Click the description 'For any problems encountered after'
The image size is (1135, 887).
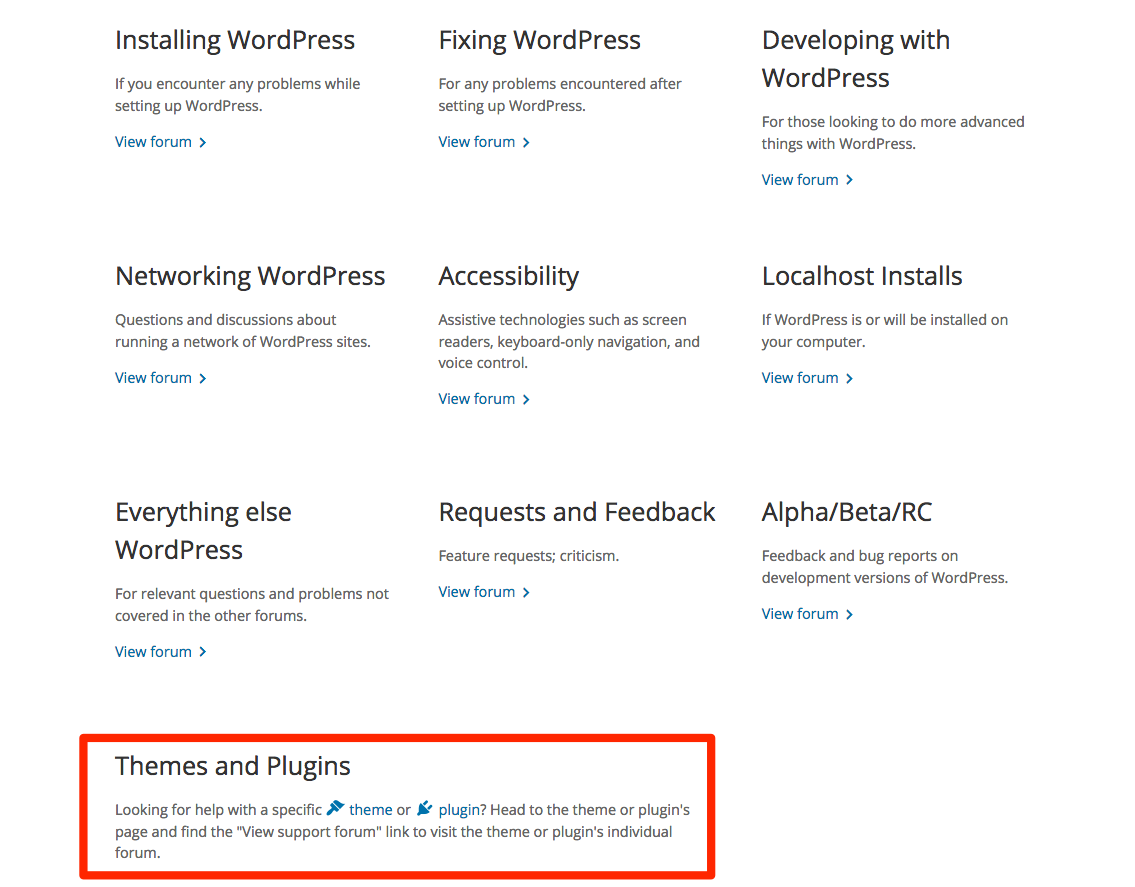click(560, 84)
